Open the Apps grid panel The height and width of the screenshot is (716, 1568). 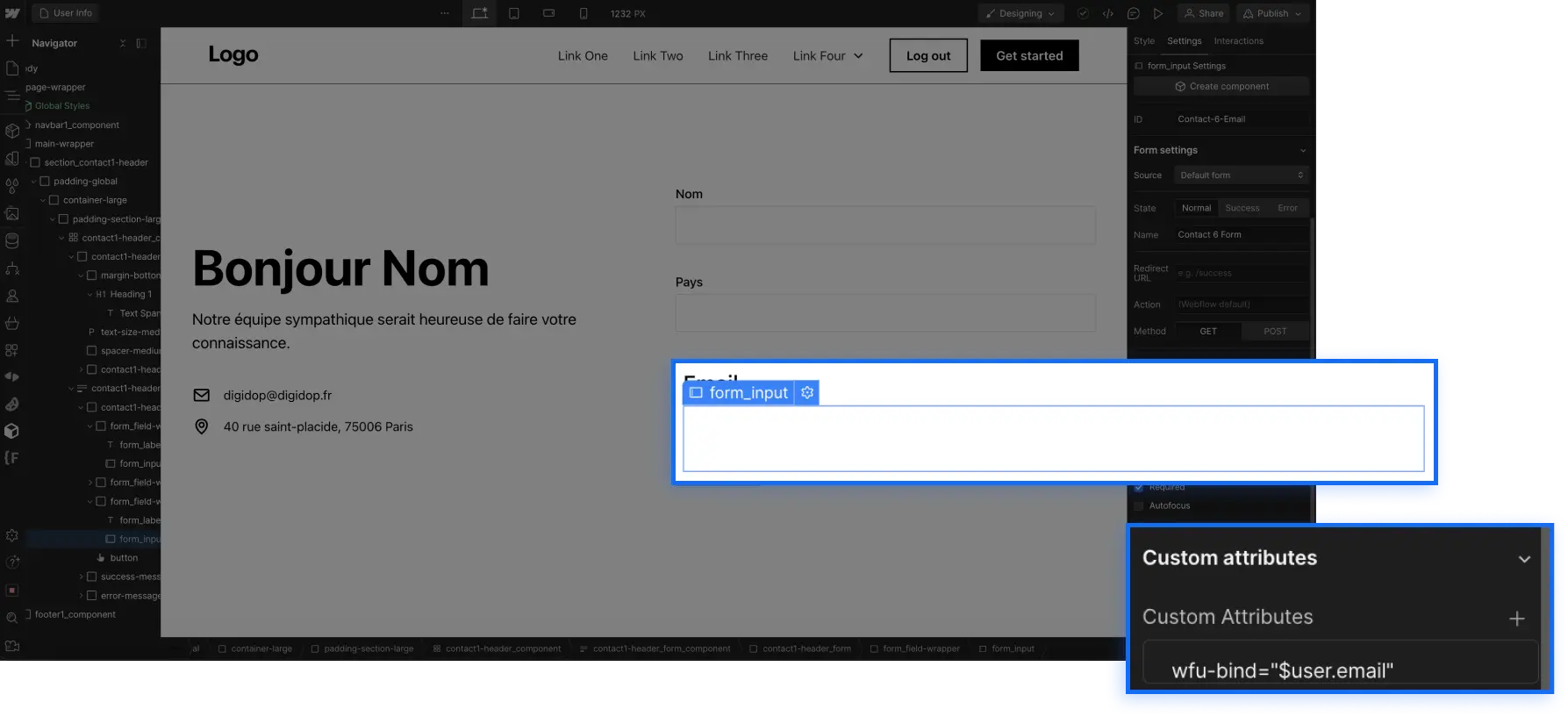click(x=12, y=350)
